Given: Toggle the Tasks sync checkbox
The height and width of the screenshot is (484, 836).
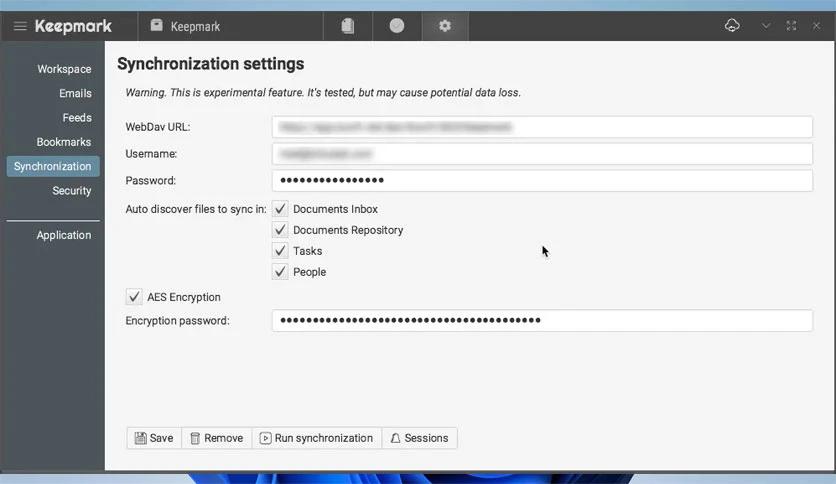Looking at the screenshot, I should (x=280, y=251).
